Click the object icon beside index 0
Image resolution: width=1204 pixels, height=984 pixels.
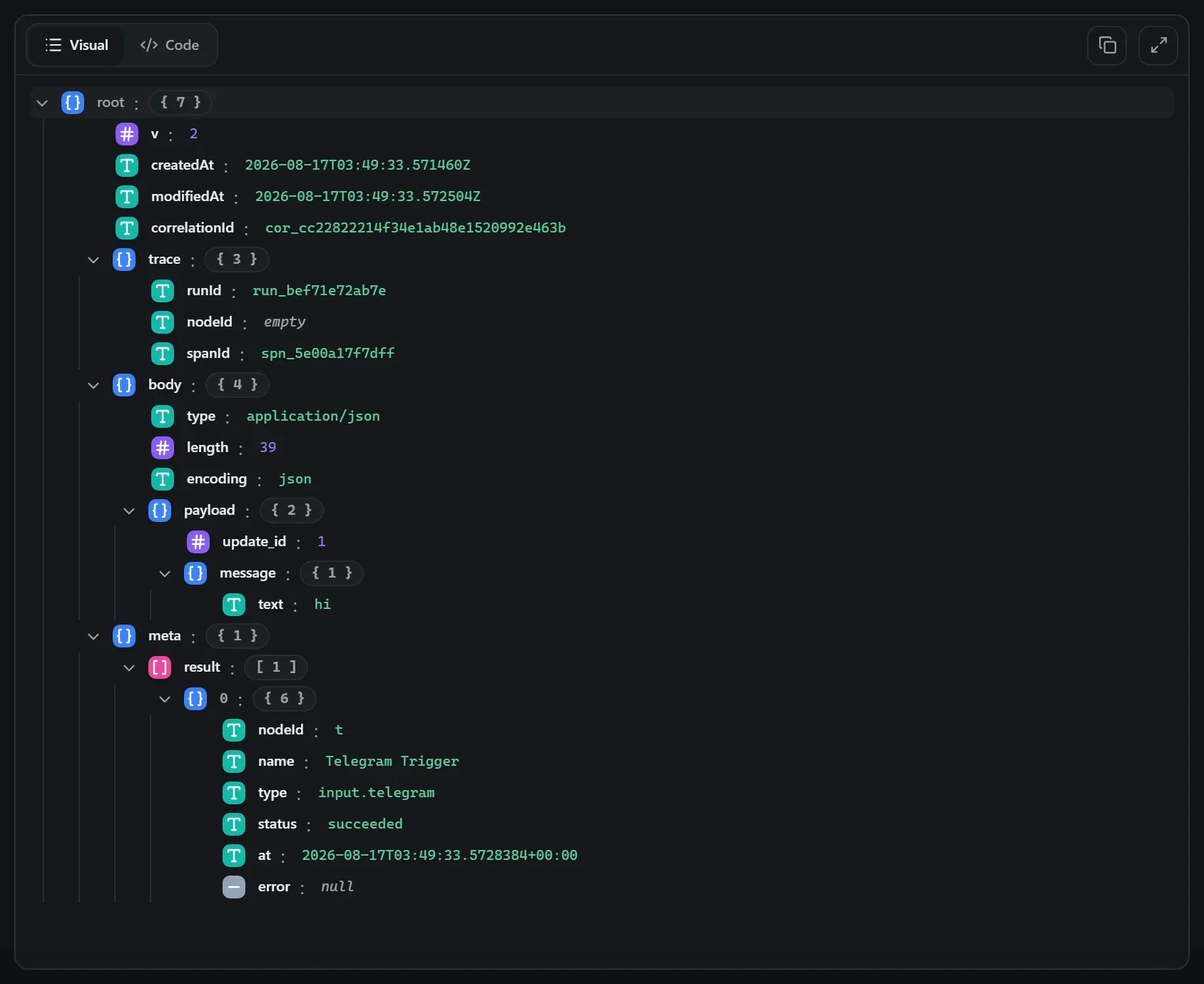pyautogui.click(x=195, y=699)
